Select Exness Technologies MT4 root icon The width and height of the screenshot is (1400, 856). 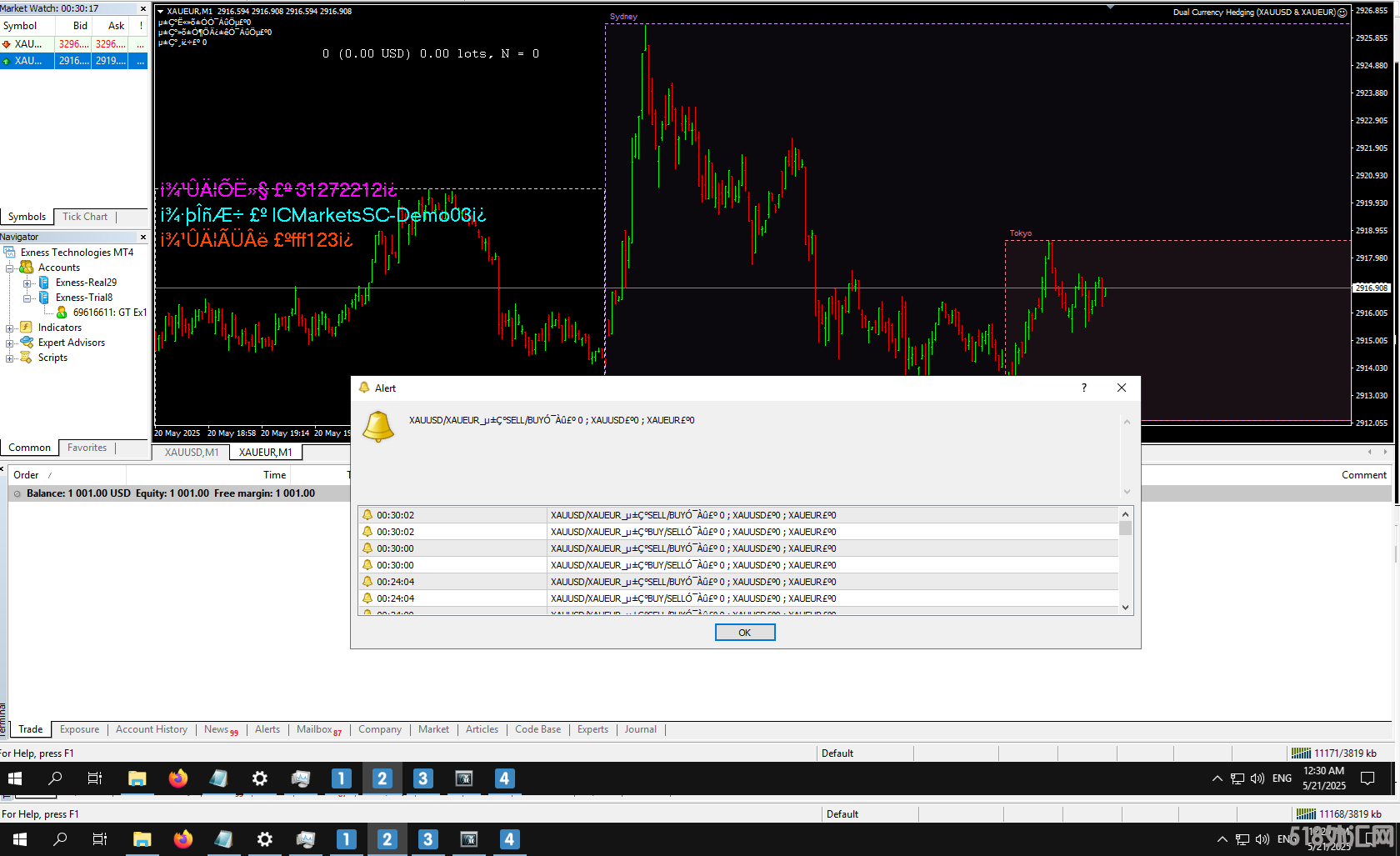click(10, 252)
